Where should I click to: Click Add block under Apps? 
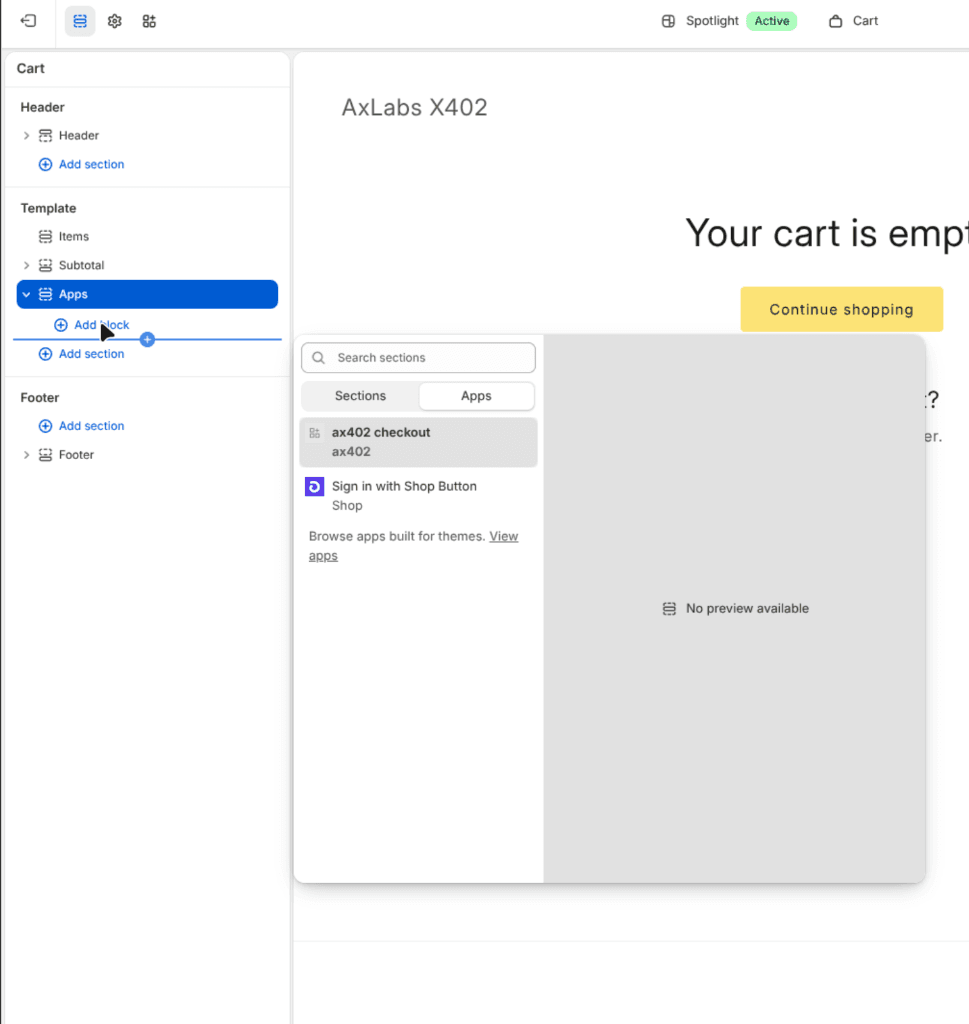(92, 325)
